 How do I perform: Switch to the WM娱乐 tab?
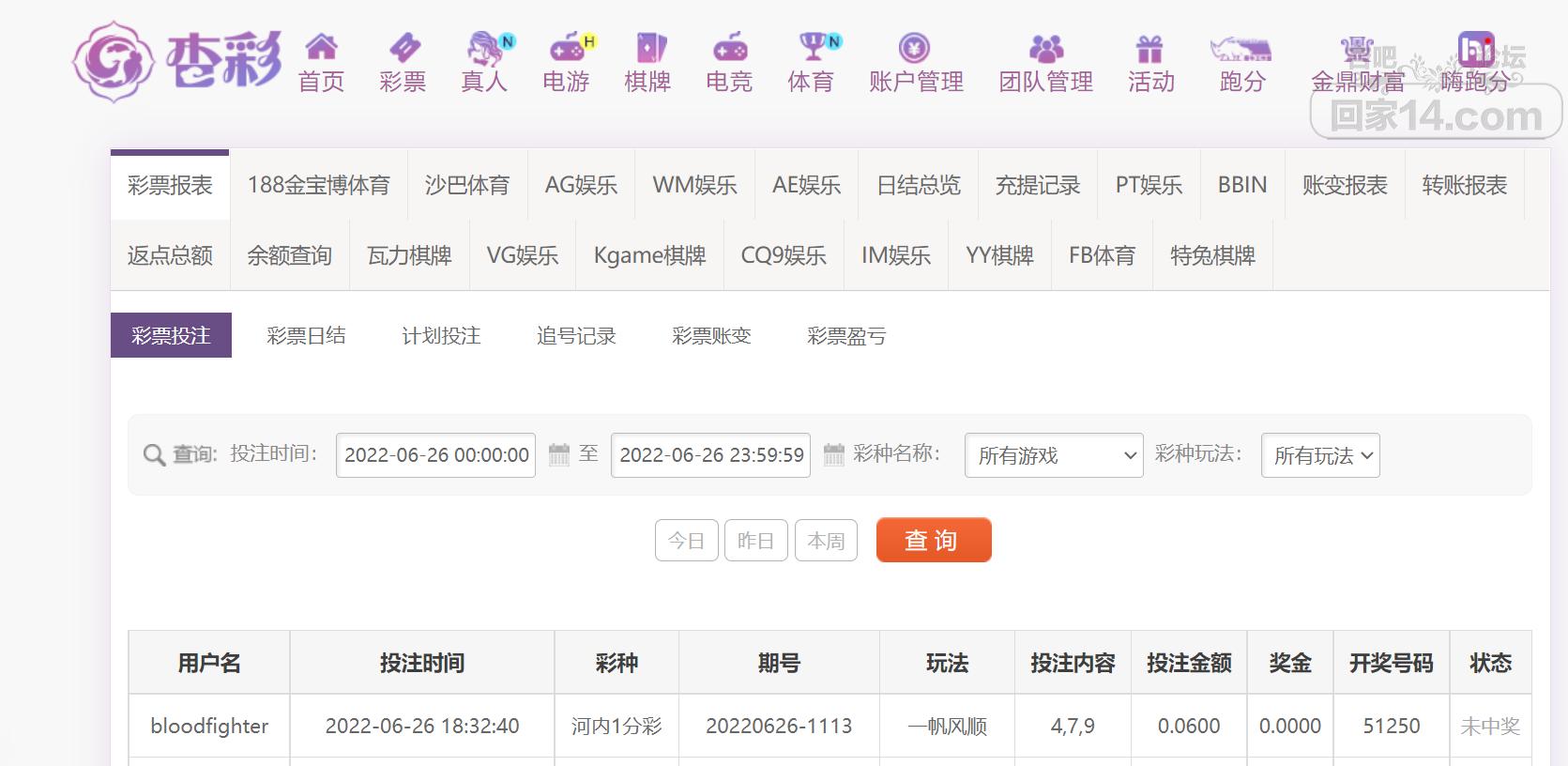click(x=695, y=185)
